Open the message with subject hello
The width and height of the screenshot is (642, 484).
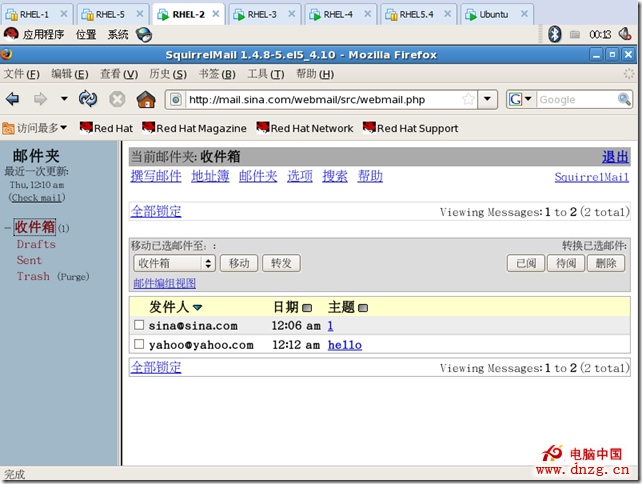pyautogui.click(x=345, y=345)
